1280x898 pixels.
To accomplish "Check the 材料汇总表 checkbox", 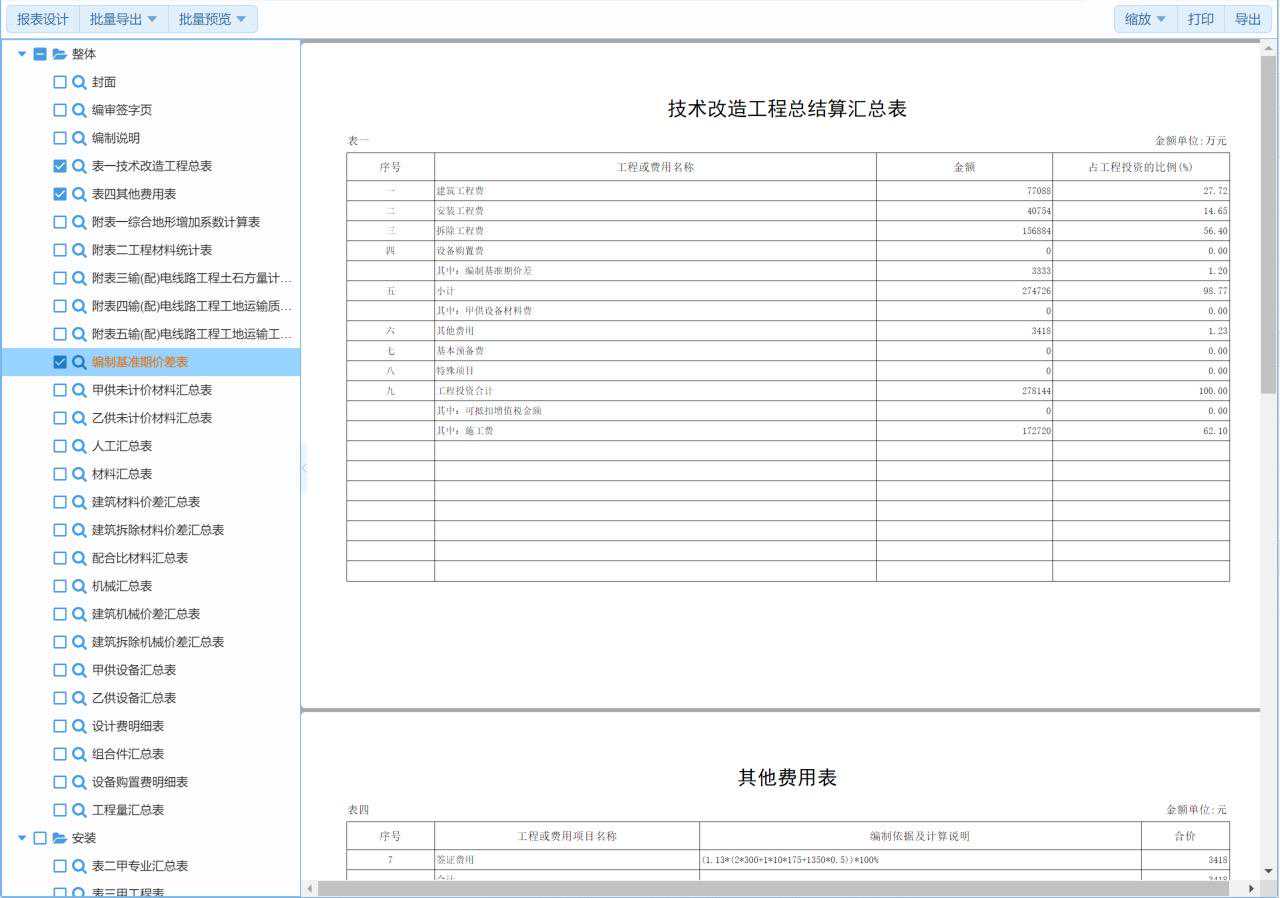I will point(60,474).
